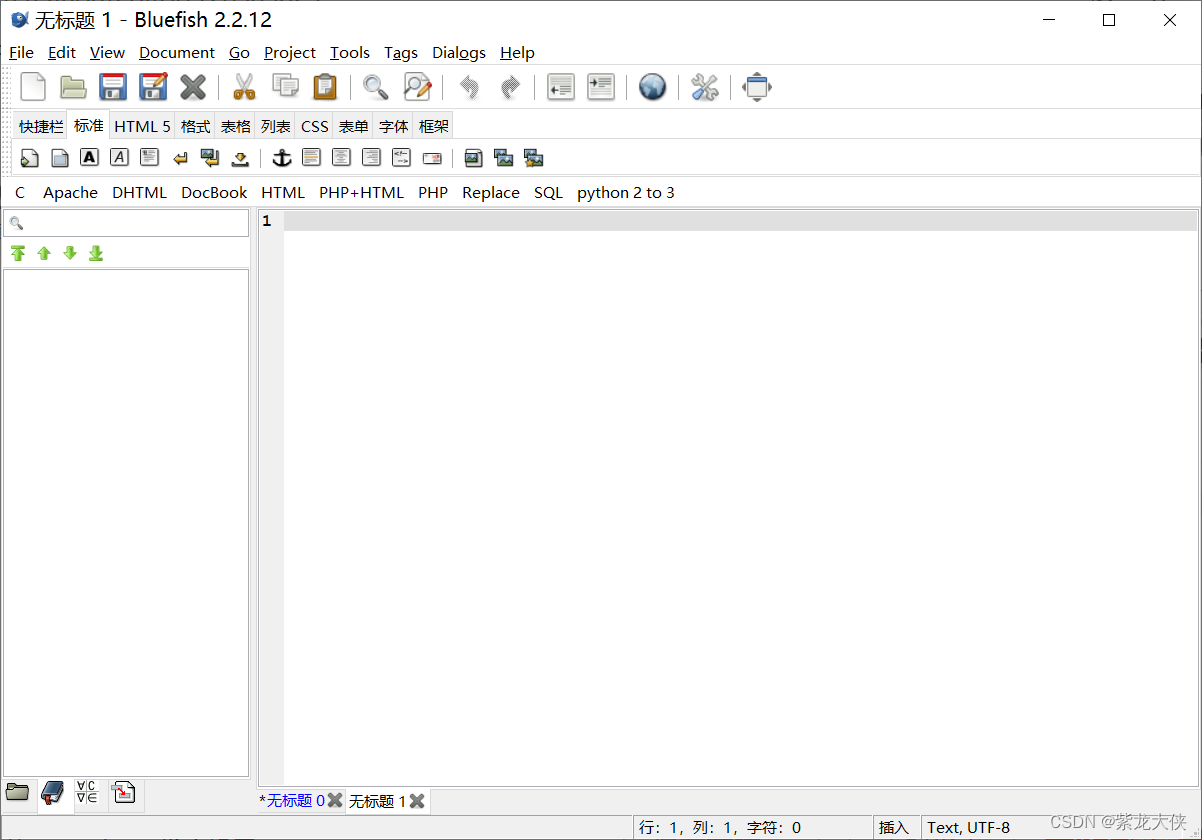Click the multi-thumbnail icon with the star

pos(534,158)
